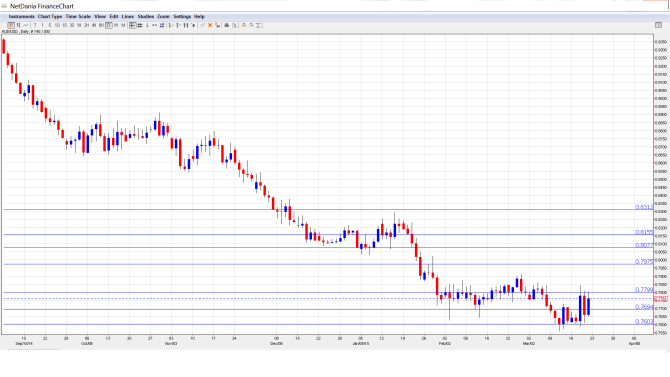Switch time scale to 30 minutes
Viewport: 670px width, 377px height.
(72, 25)
